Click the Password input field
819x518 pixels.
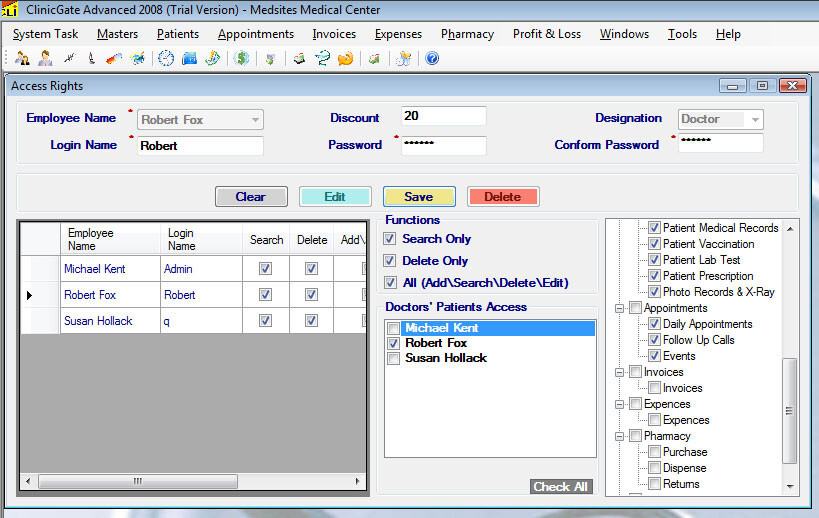tap(443, 146)
